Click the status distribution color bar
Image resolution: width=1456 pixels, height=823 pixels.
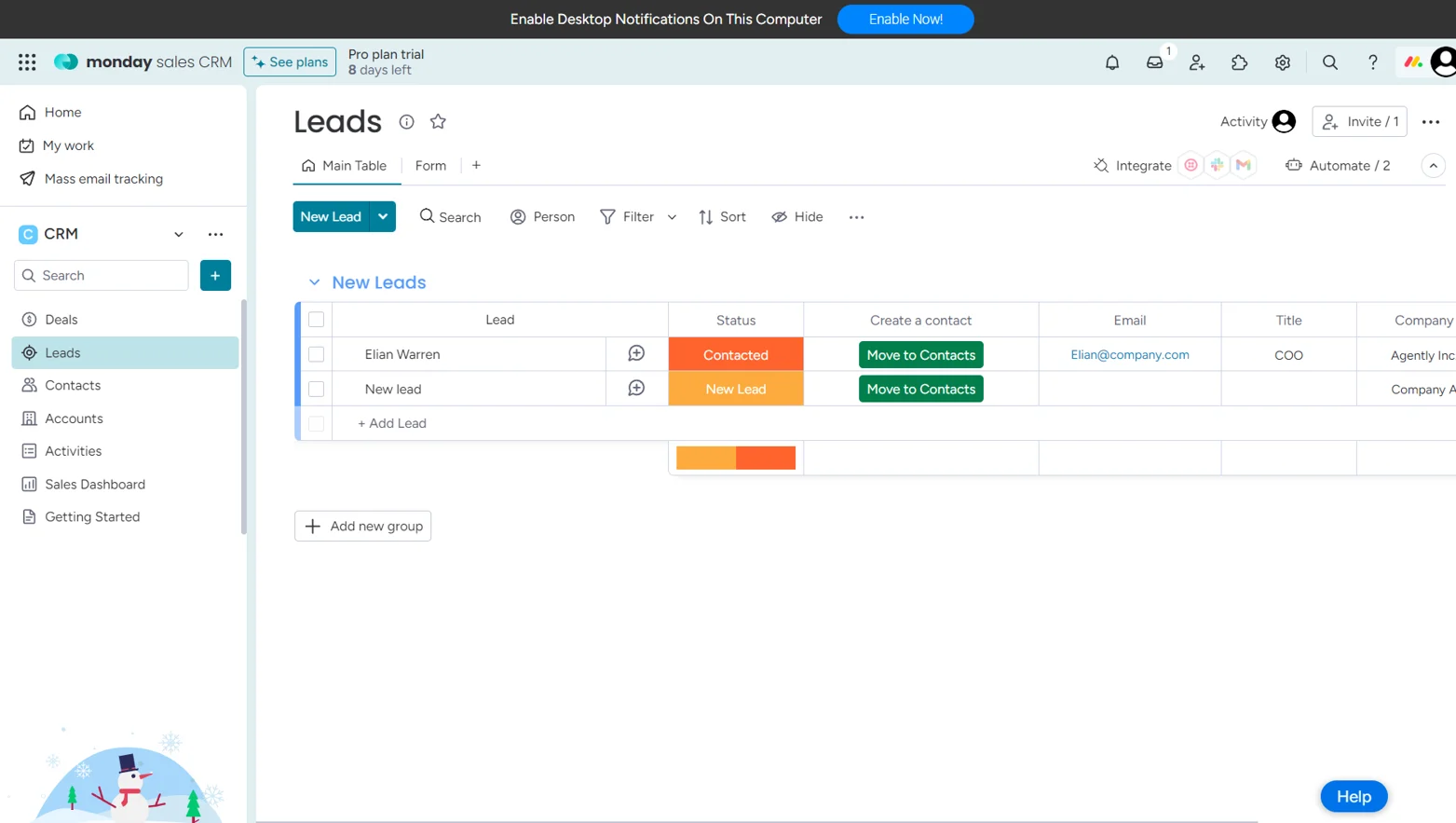click(x=735, y=457)
